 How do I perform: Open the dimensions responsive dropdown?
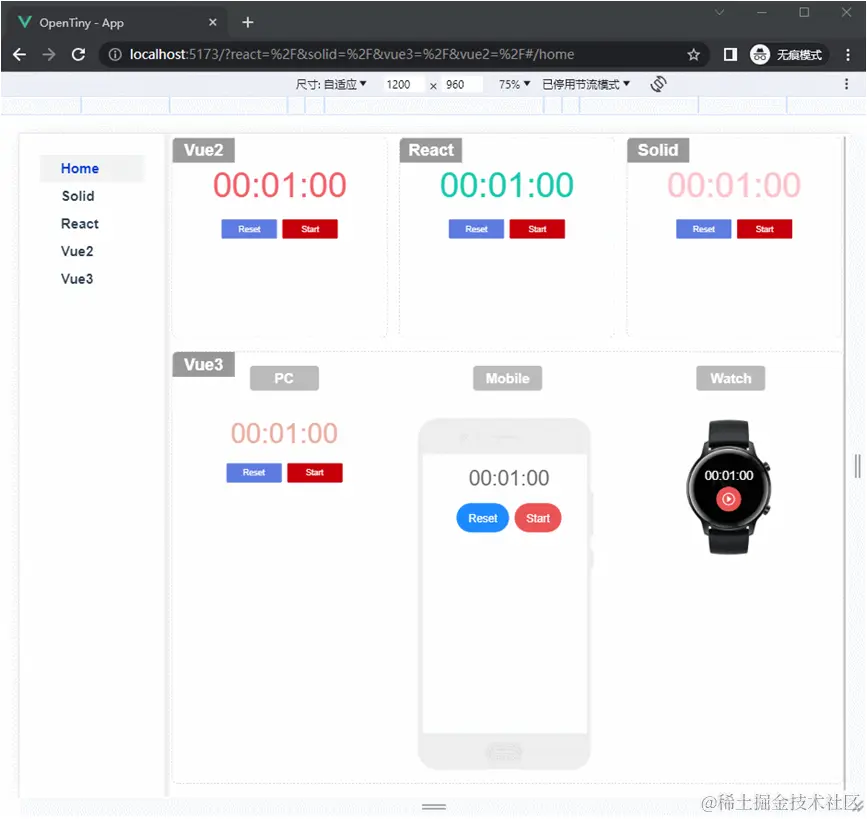coord(331,84)
